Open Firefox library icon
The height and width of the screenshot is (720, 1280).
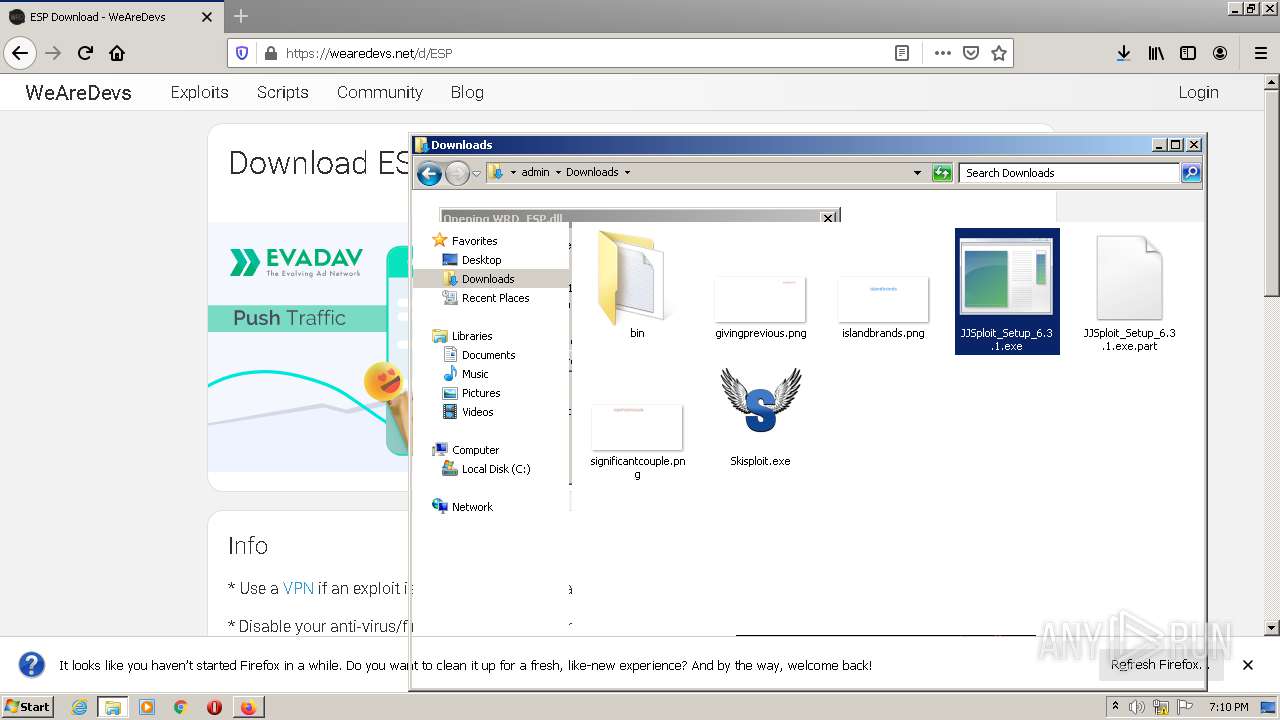tap(1156, 53)
